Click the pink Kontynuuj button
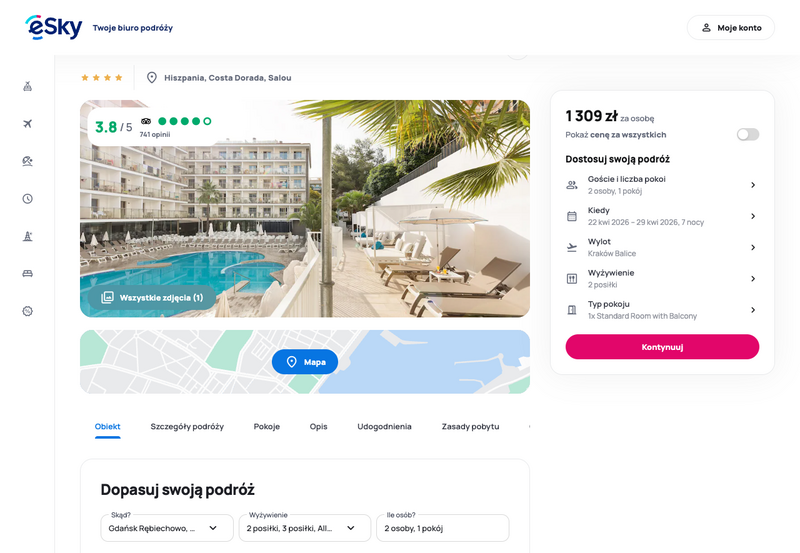 tap(662, 347)
